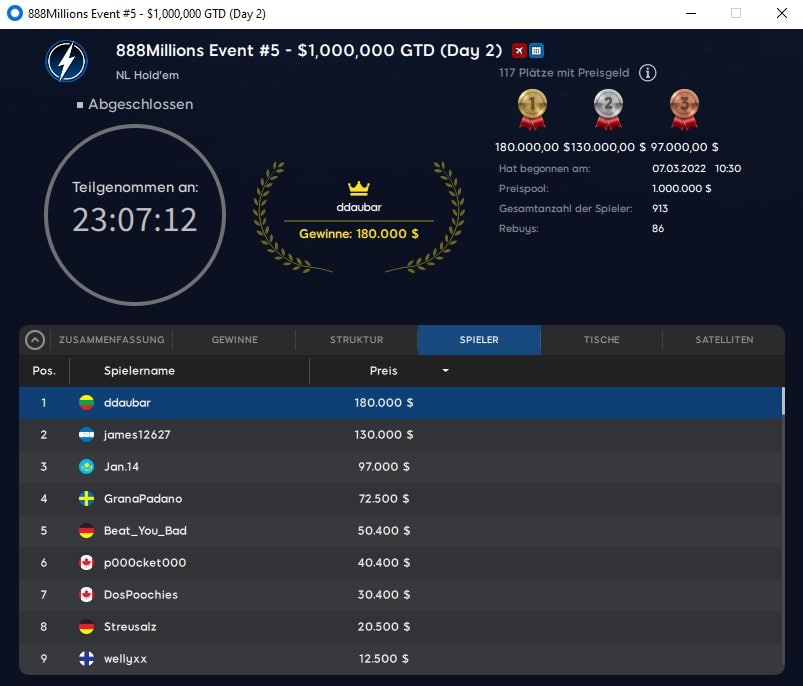This screenshot has height=686, width=803.
Task: Click the red airplane satellite icon
Action: coord(519,51)
